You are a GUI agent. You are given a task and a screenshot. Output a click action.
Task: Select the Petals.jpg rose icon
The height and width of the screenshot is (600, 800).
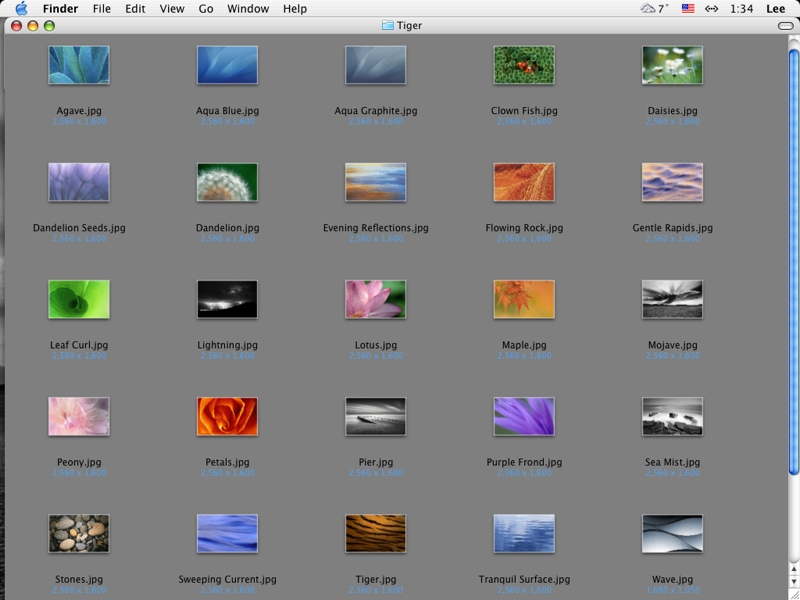pyautogui.click(x=227, y=417)
